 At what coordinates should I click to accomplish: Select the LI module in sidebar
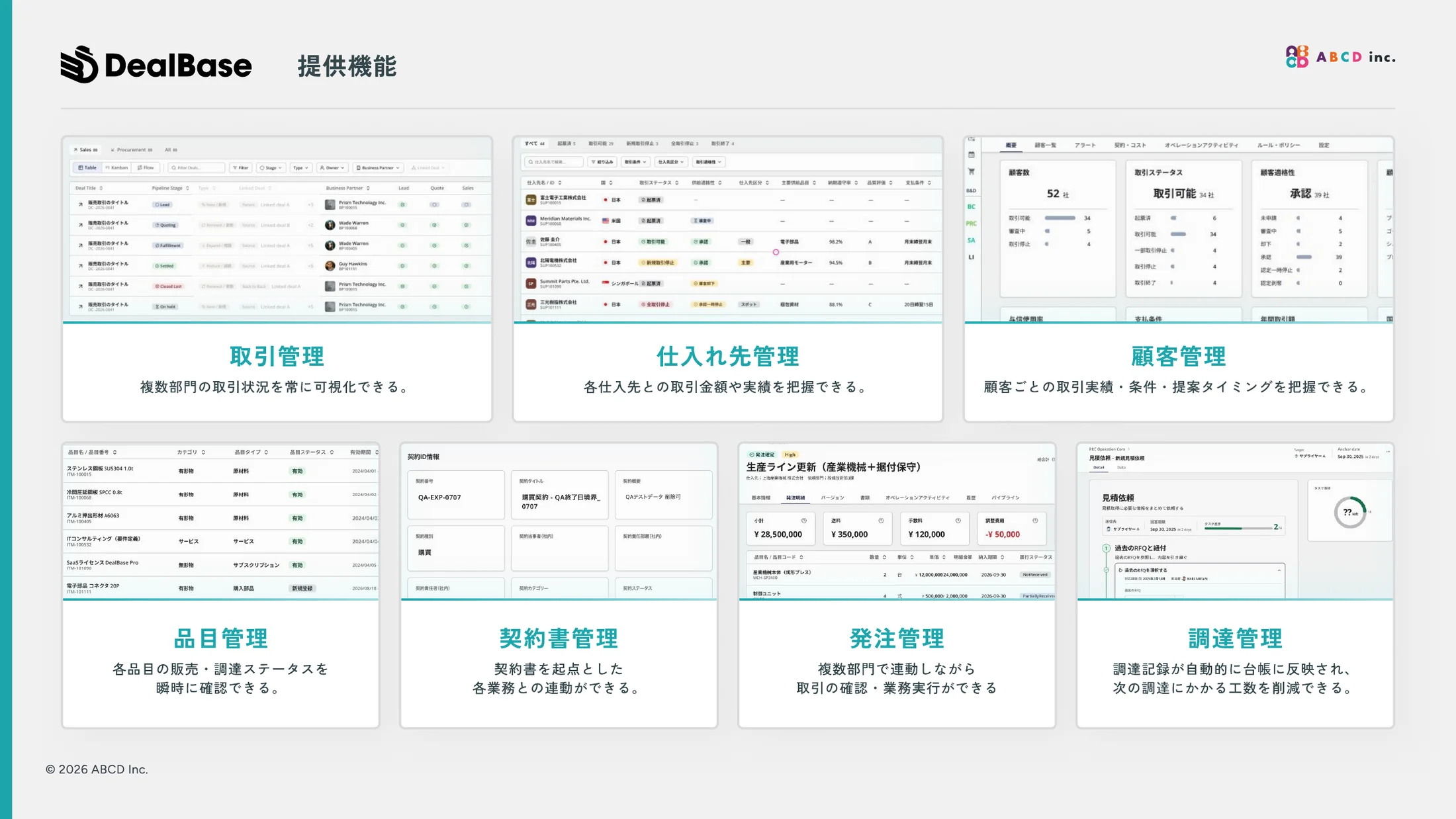tap(971, 257)
